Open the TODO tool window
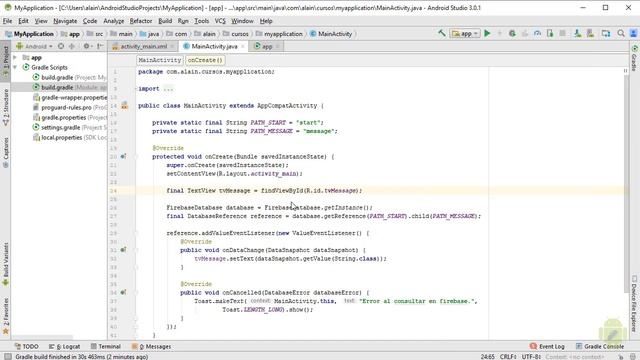This screenshot has height=360, width=640. tap(27, 346)
